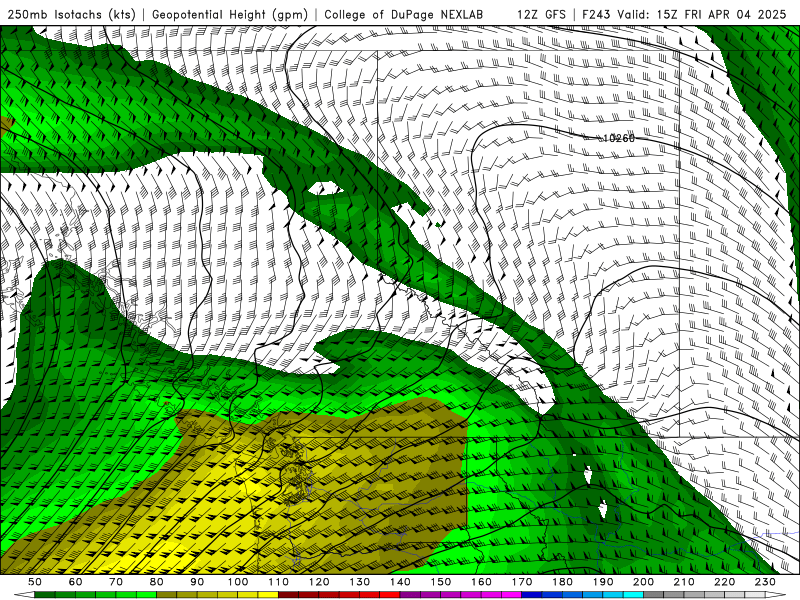This screenshot has height=600, width=800.
Task: Click the 230 knot colorbar label
Action: pos(766,582)
